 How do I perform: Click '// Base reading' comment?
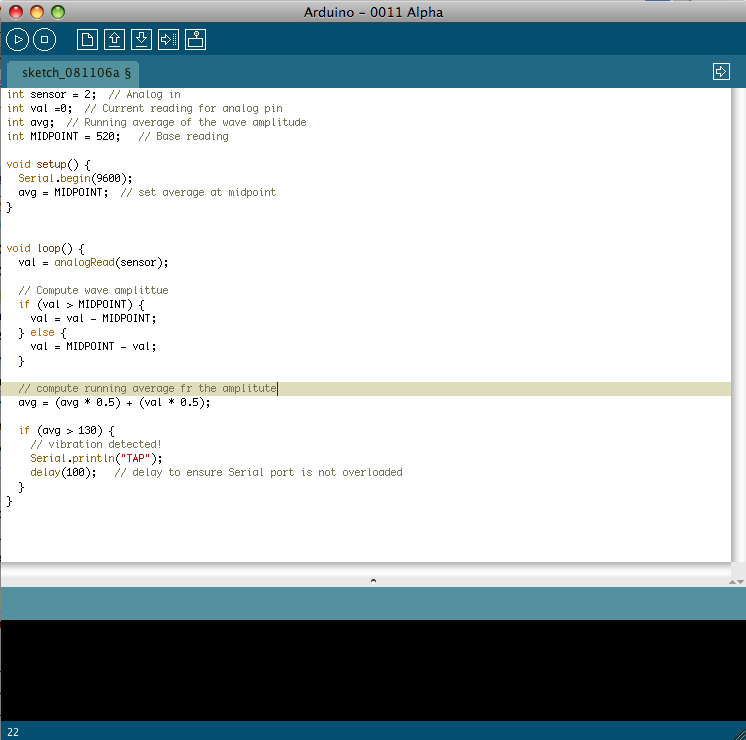click(184, 137)
